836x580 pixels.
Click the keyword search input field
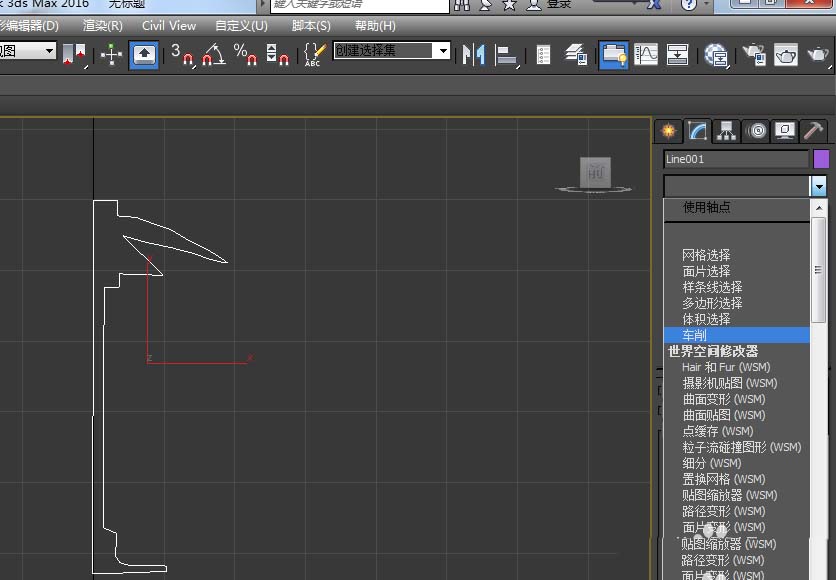tap(360, 5)
